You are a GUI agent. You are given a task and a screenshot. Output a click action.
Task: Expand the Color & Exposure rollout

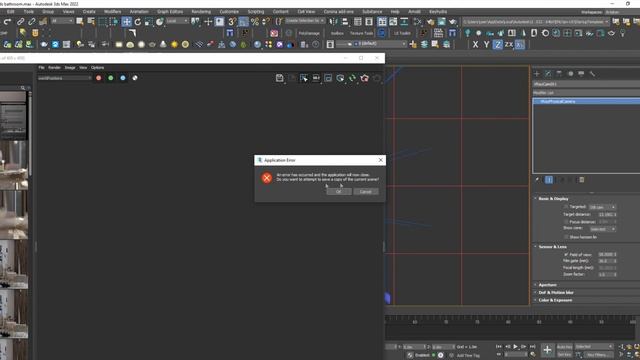pyautogui.click(x=555, y=300)
